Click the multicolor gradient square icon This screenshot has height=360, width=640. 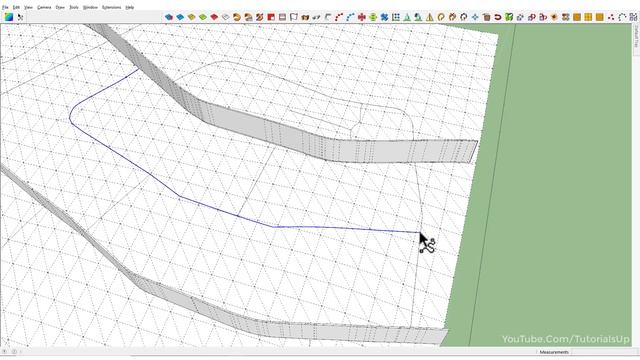pos(9,17)
